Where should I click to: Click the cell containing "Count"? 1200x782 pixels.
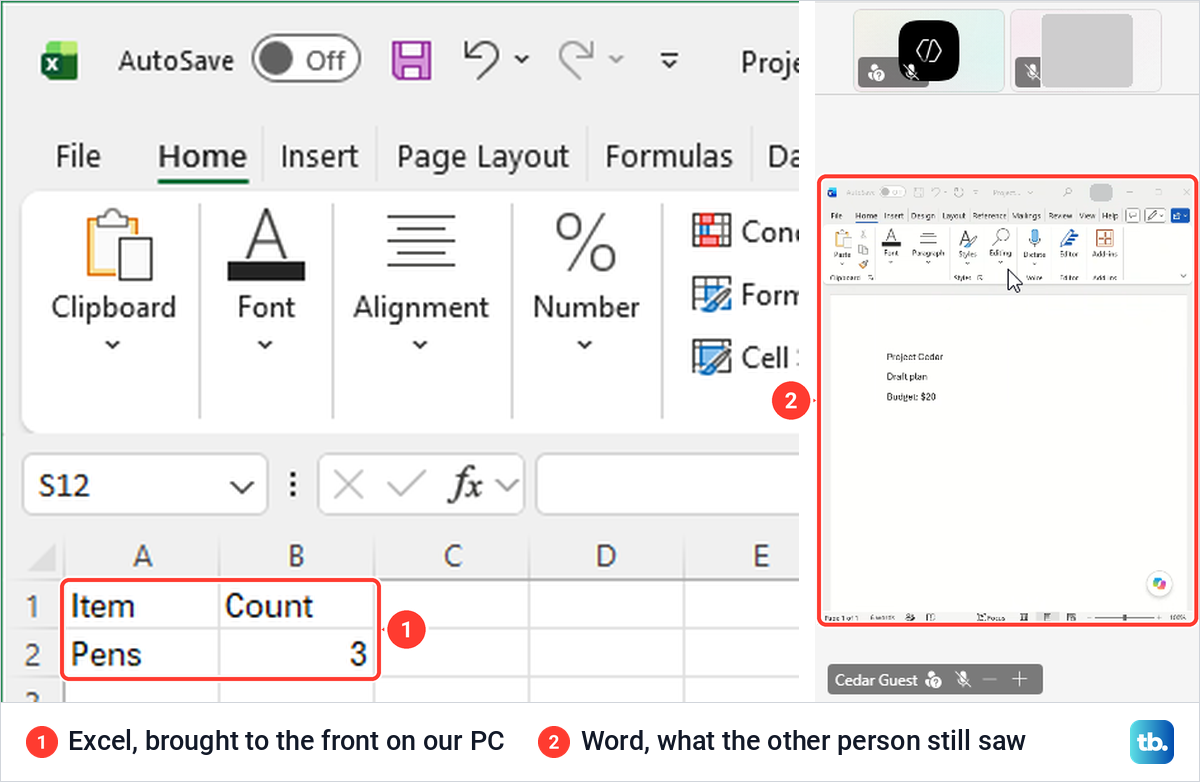(x=297, y=606)
